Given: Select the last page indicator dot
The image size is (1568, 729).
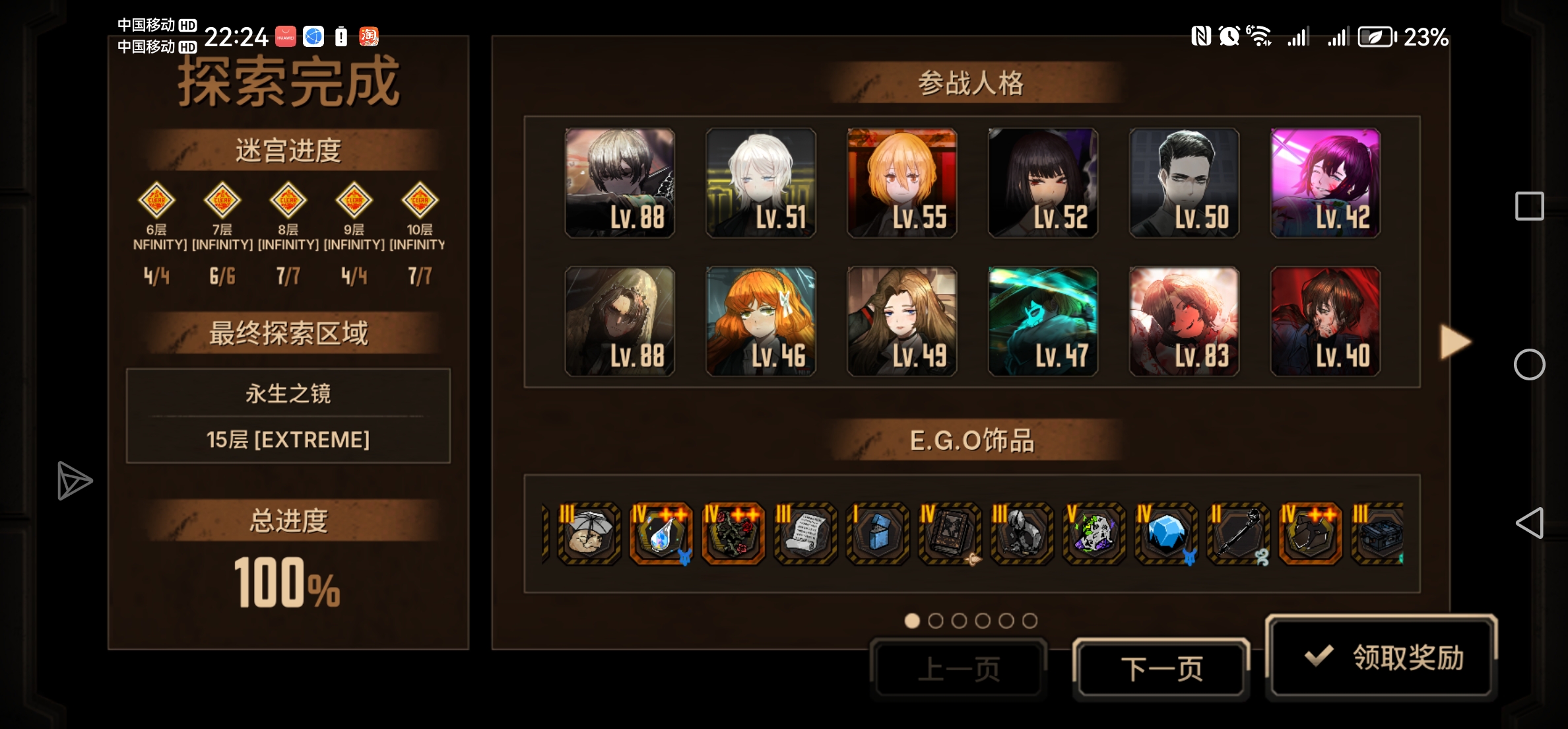Looking at the screenshot, I should pos(1029,621).
